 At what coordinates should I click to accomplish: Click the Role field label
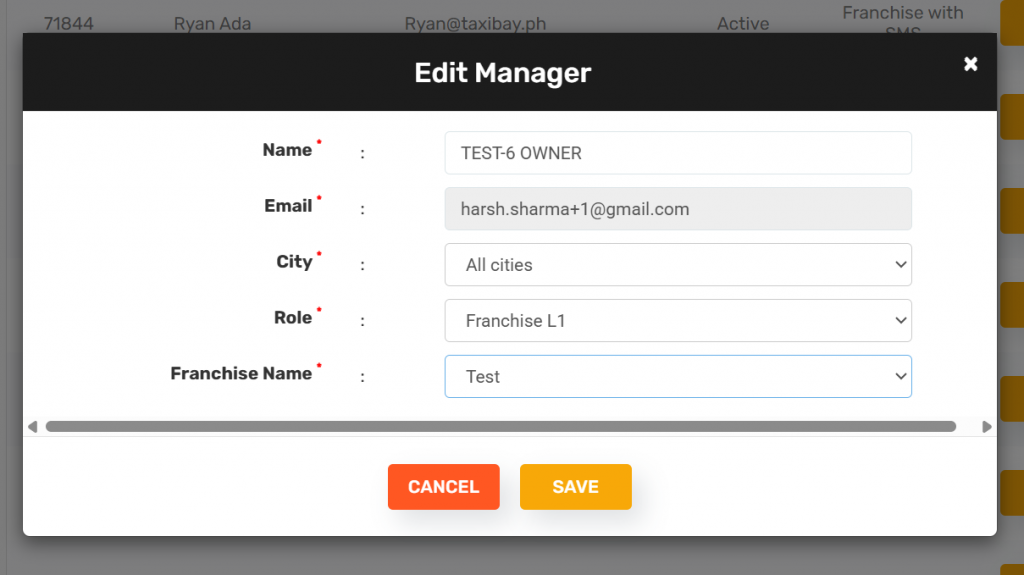pyautogui.click(x=293, y=318)
